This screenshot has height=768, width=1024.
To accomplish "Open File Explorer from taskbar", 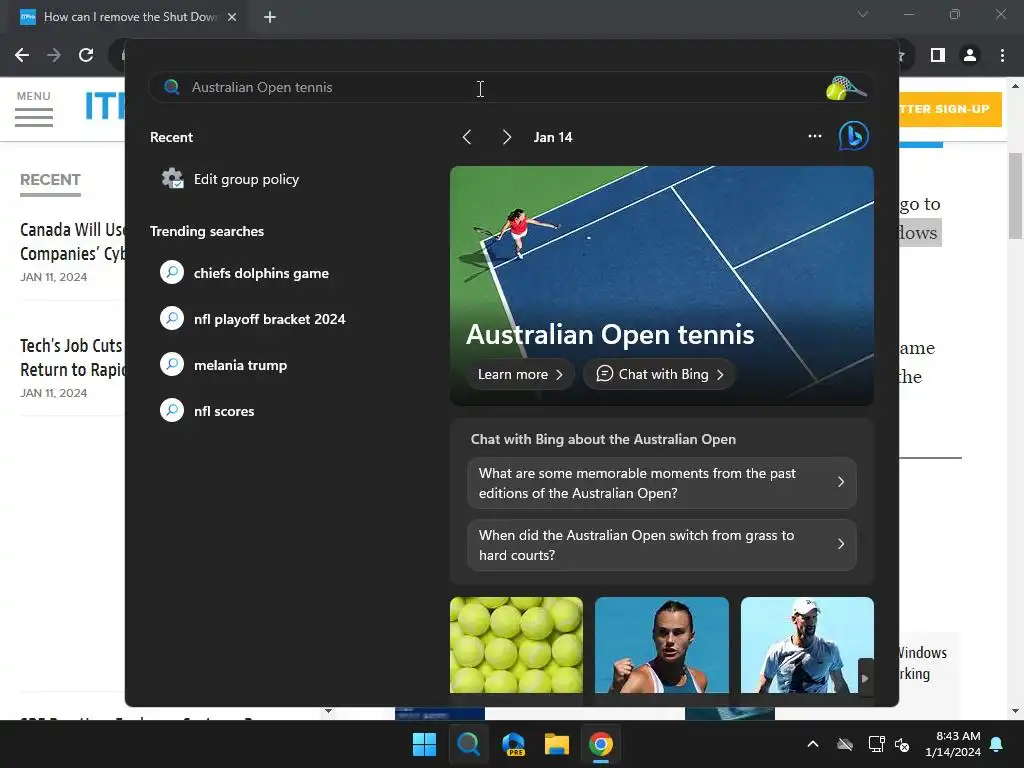I will tap(557, 744).
